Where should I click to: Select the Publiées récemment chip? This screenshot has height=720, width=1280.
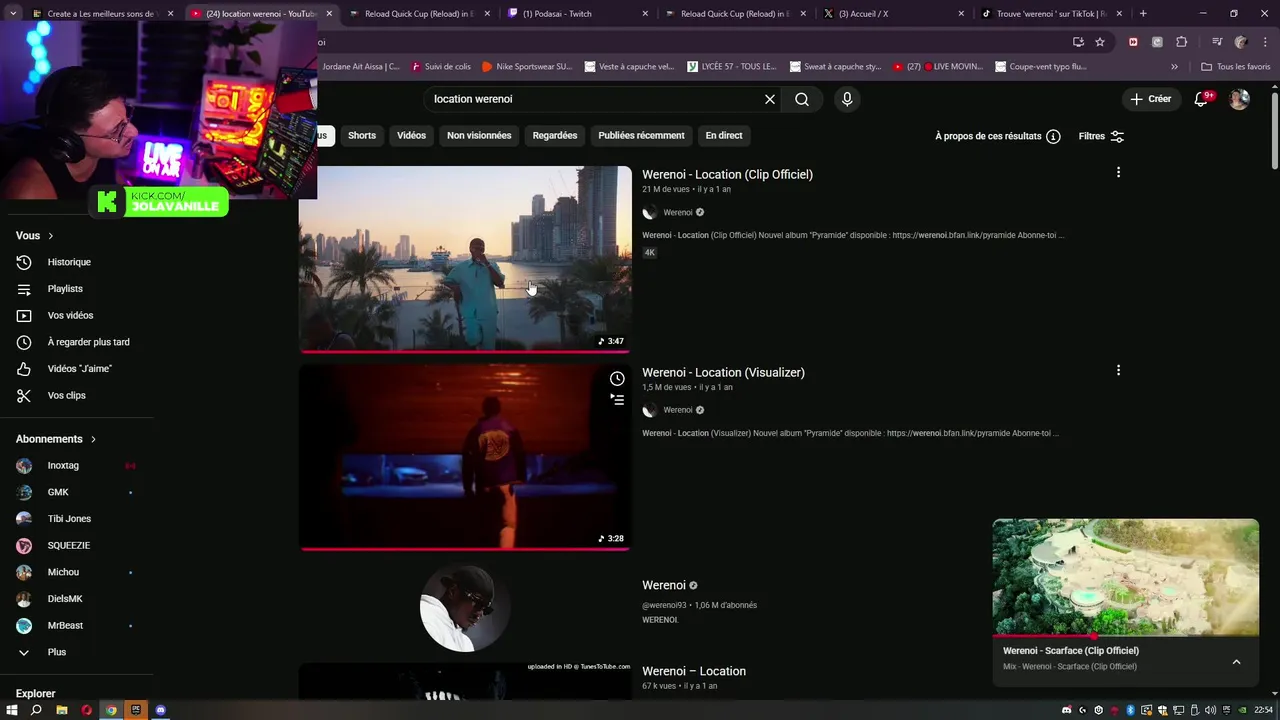(641, 136)
